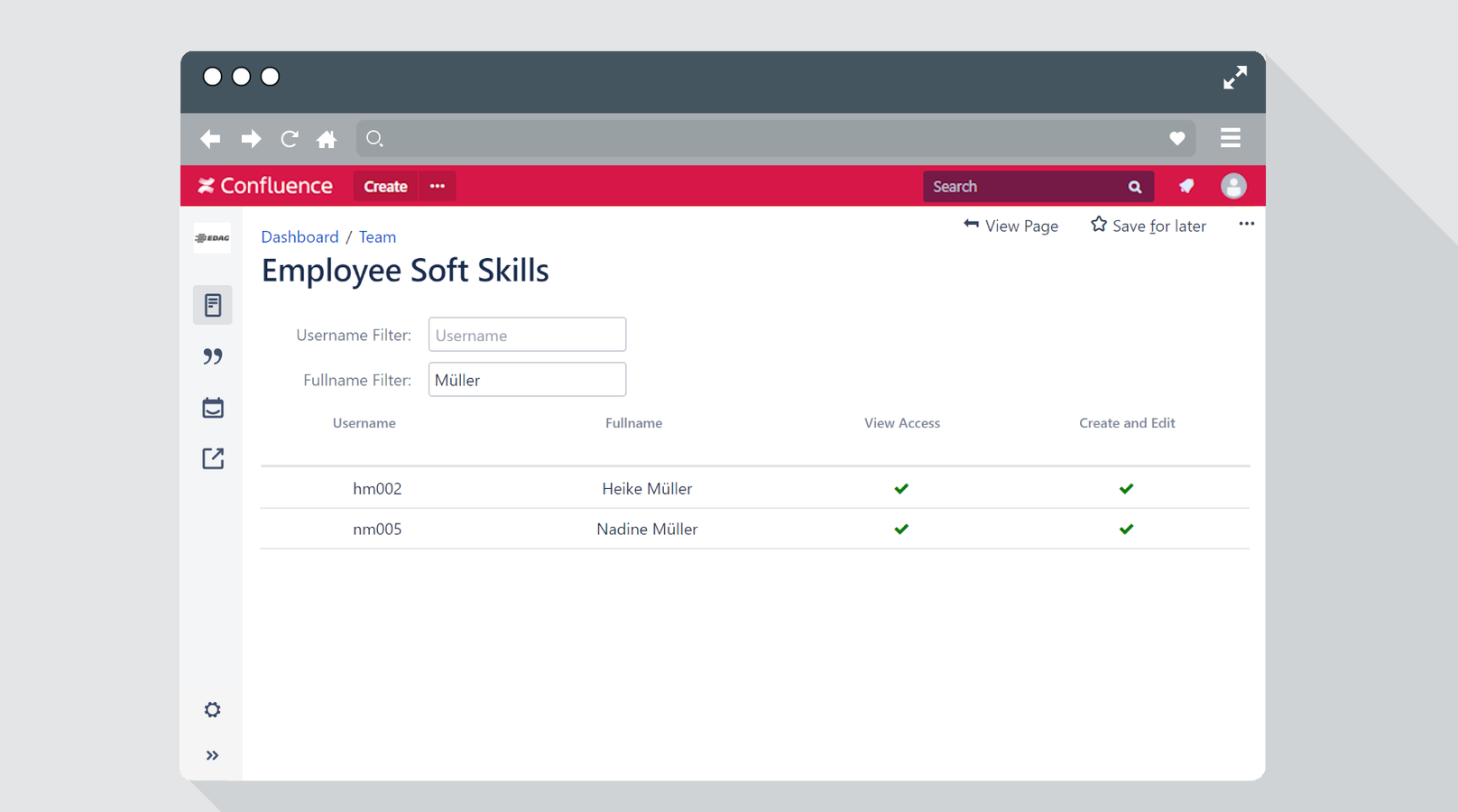Open the user profile avatar
1458x812 pixels.
tap(1233, 186)
